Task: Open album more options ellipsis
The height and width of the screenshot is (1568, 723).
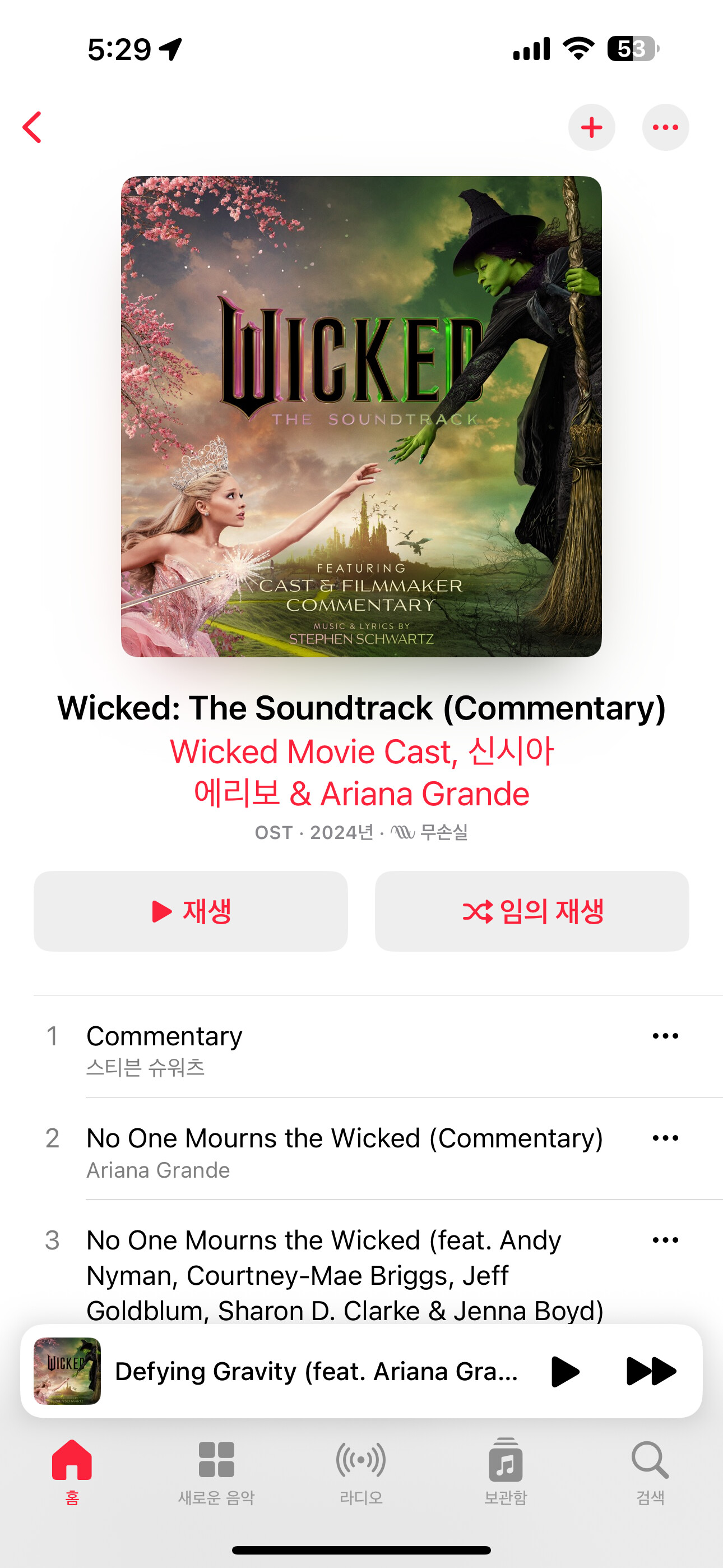Action: [x=665, y=127]
